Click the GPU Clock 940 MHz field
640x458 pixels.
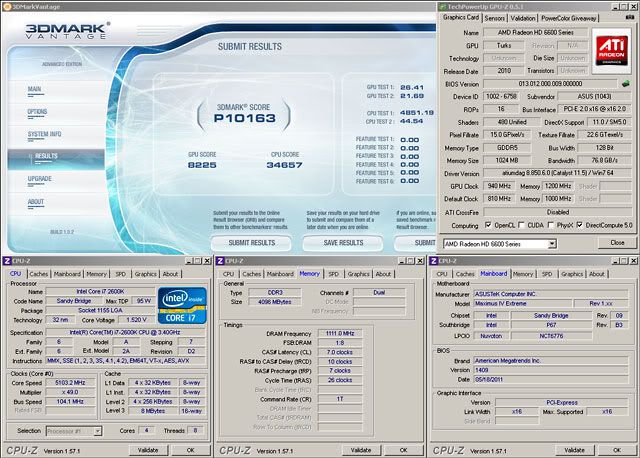tap(499, 186)
